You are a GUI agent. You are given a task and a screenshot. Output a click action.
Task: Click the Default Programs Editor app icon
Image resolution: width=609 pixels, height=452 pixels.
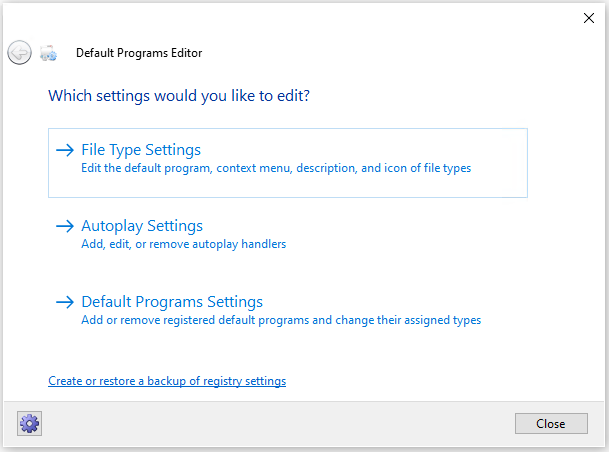48,54
